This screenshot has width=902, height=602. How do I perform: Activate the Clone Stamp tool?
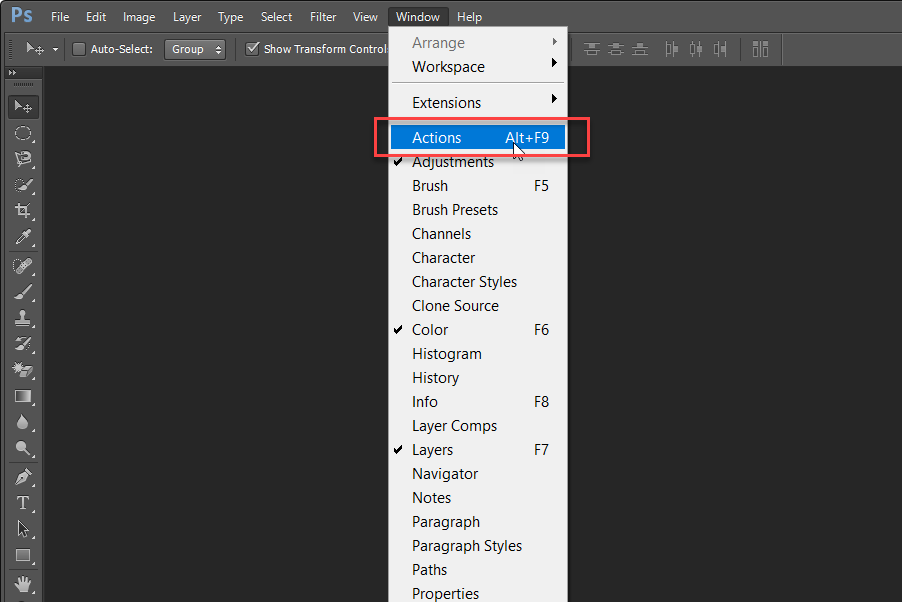23,318
